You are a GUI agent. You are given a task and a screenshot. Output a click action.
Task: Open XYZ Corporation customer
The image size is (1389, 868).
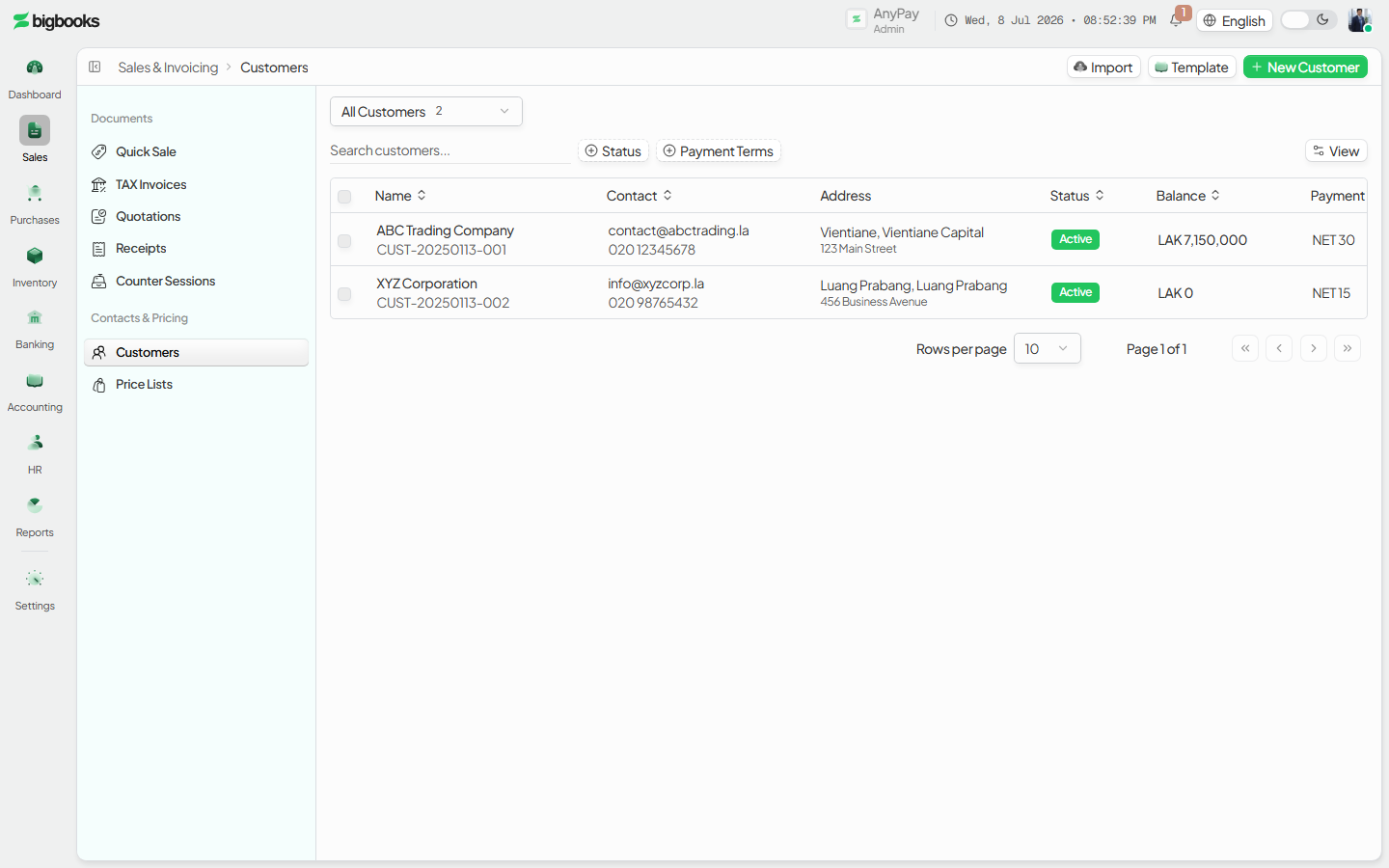[426, 284]
